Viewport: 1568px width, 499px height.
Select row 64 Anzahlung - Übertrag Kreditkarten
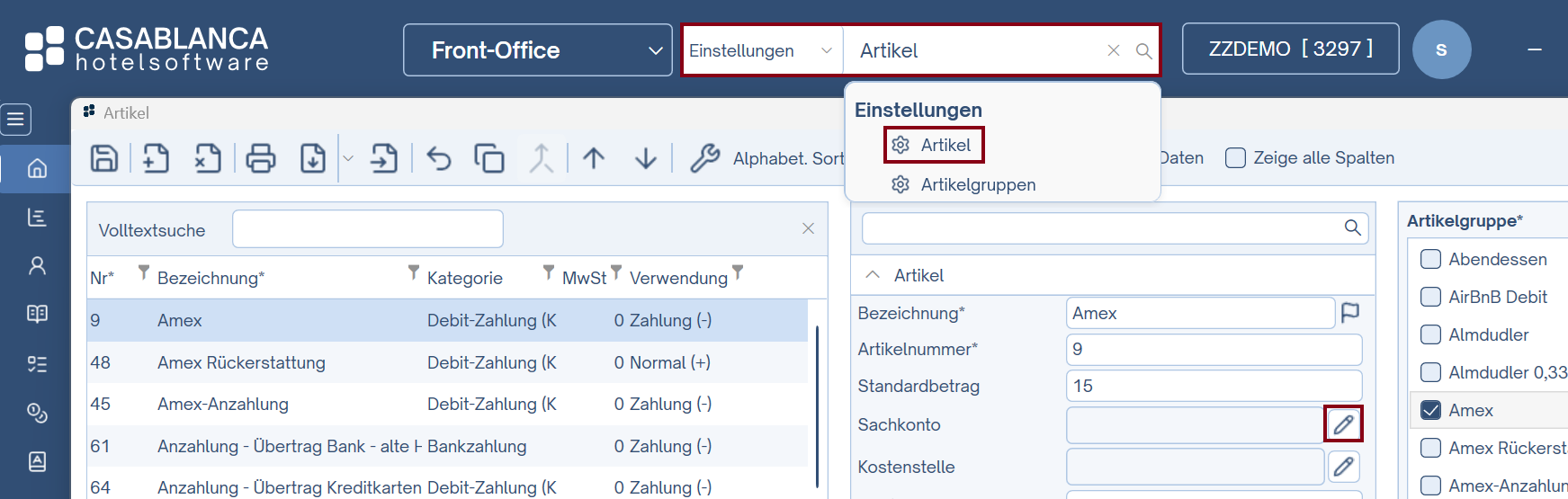(447, 486)
